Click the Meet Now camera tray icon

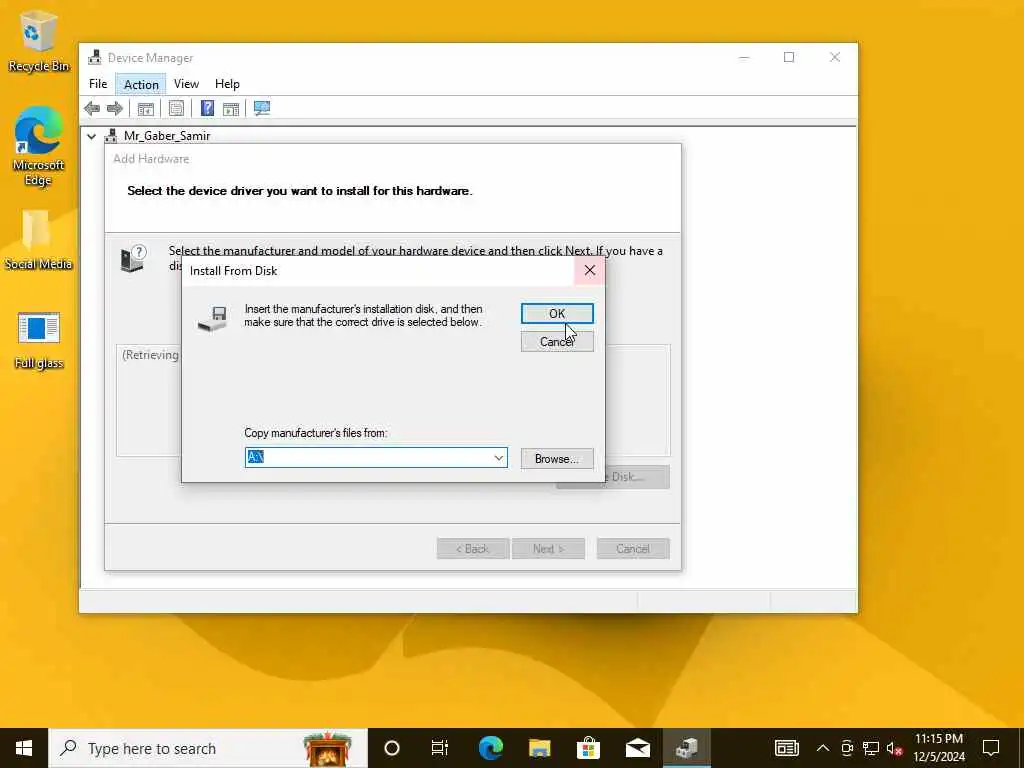[x=847, y=748]
